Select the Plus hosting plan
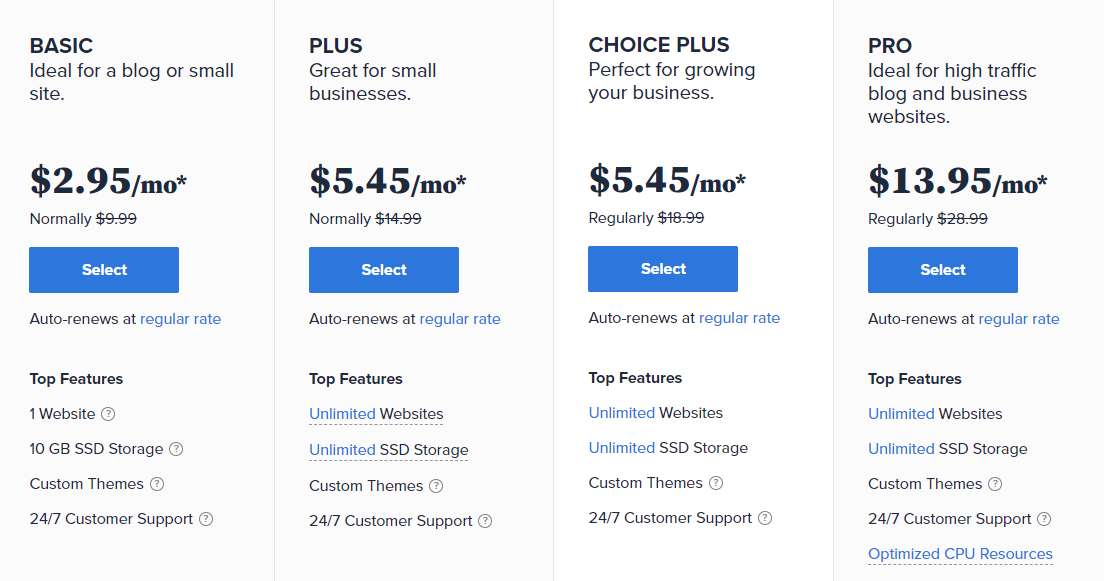The width and height of the screenshot is (1104, 581). [384, 270]
